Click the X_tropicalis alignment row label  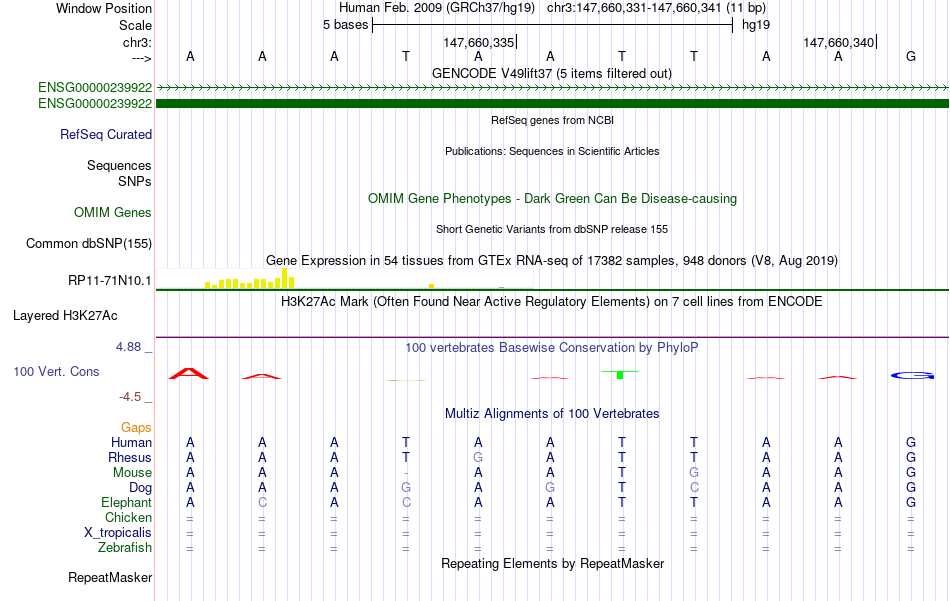[x=118, y=533]
